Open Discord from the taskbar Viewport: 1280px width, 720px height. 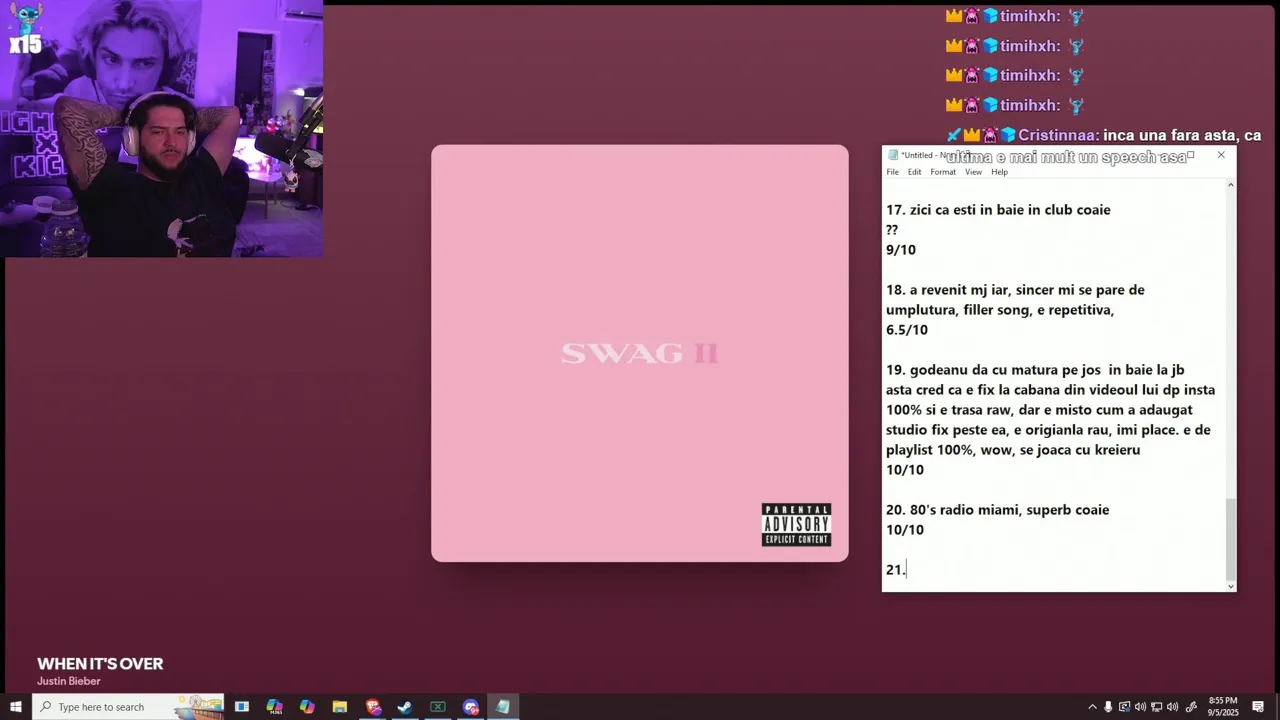click(x=471, y=707)
